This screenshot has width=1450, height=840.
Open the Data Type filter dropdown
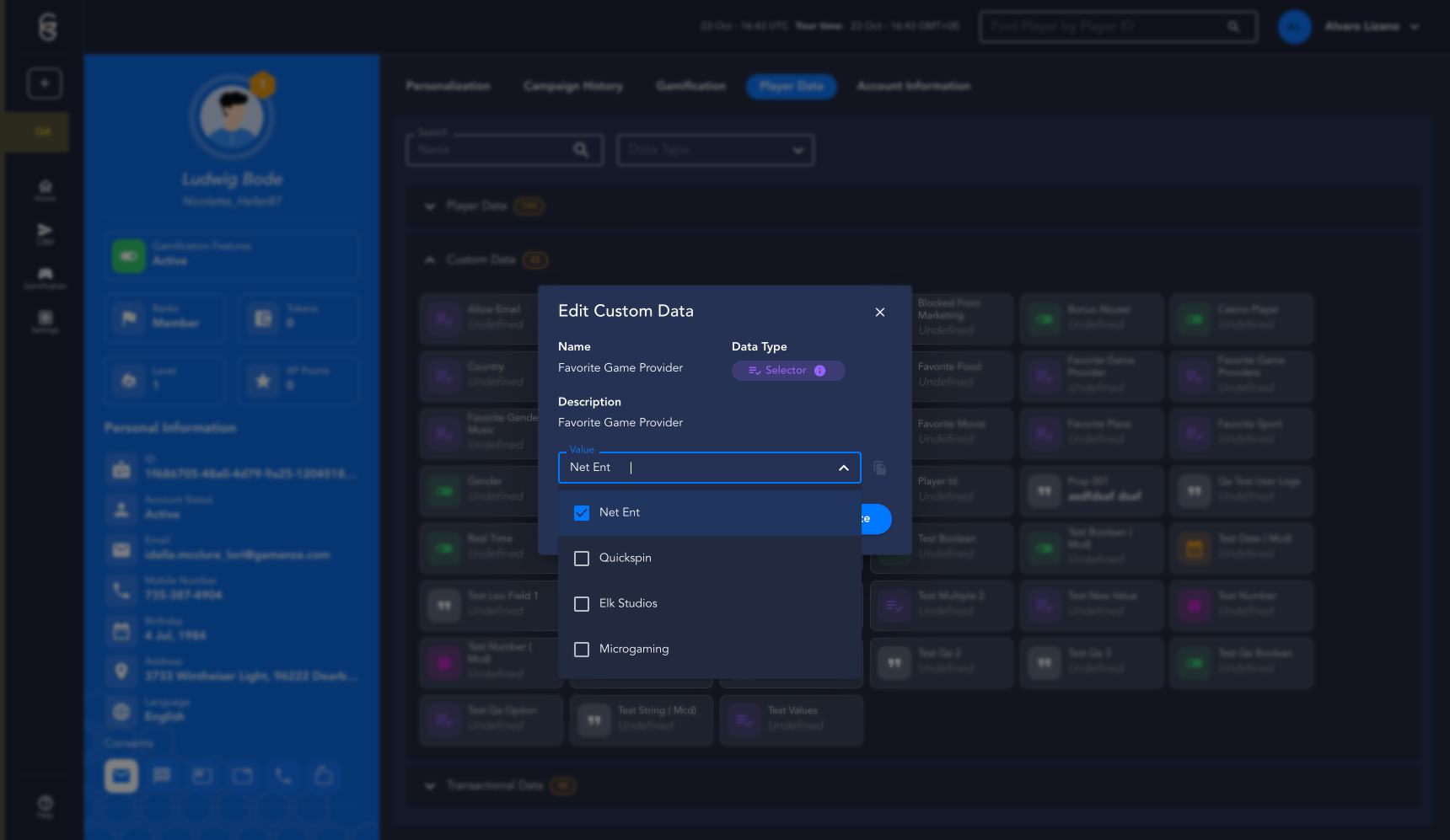coord(715,150)
